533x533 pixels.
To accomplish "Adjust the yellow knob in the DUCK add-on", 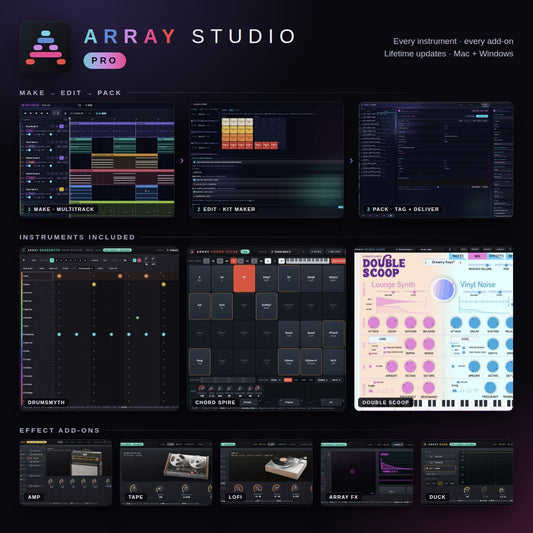I will coord(467,490).
